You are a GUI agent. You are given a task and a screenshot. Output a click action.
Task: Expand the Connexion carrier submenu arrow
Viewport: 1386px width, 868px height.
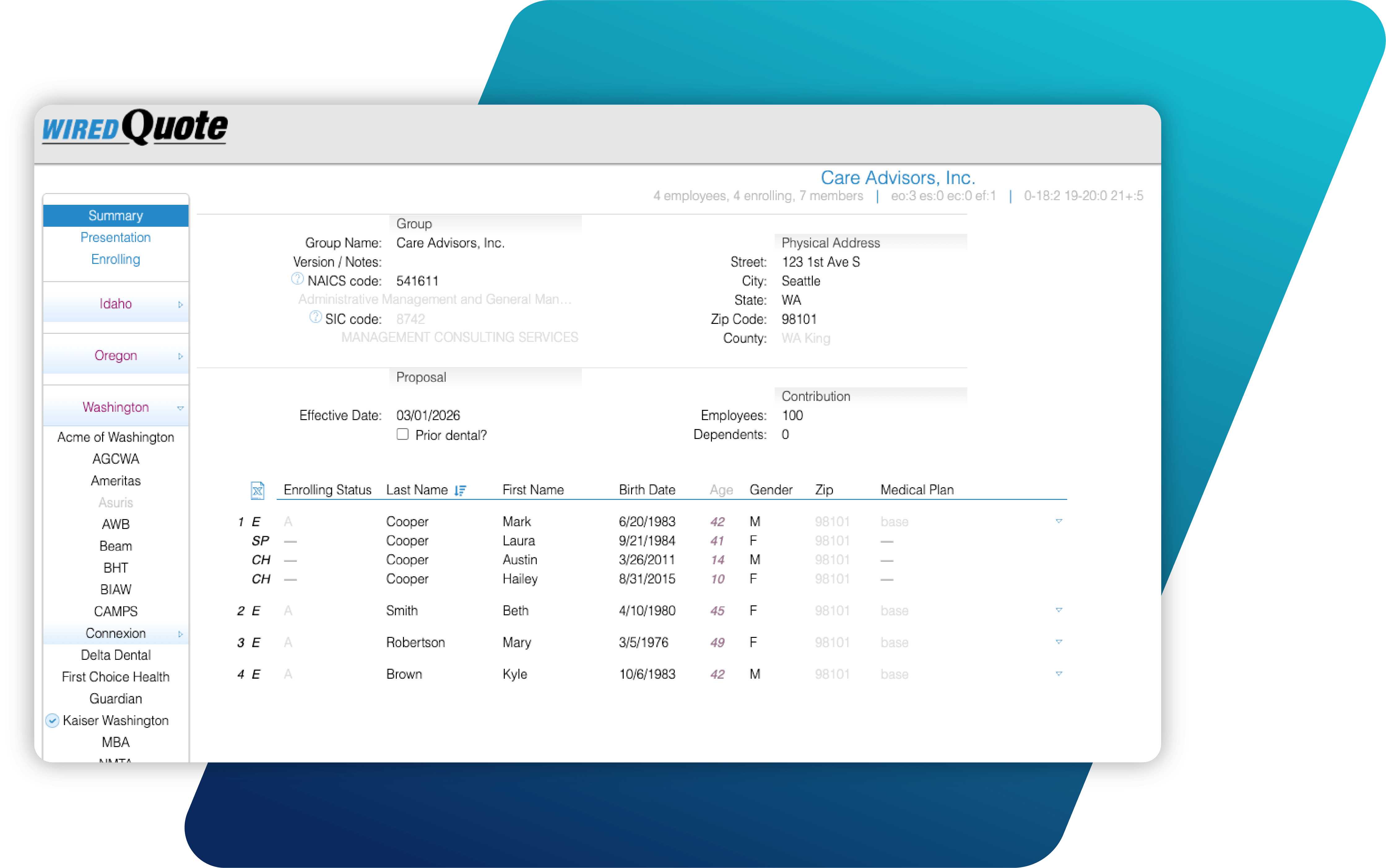click(180, 634)
